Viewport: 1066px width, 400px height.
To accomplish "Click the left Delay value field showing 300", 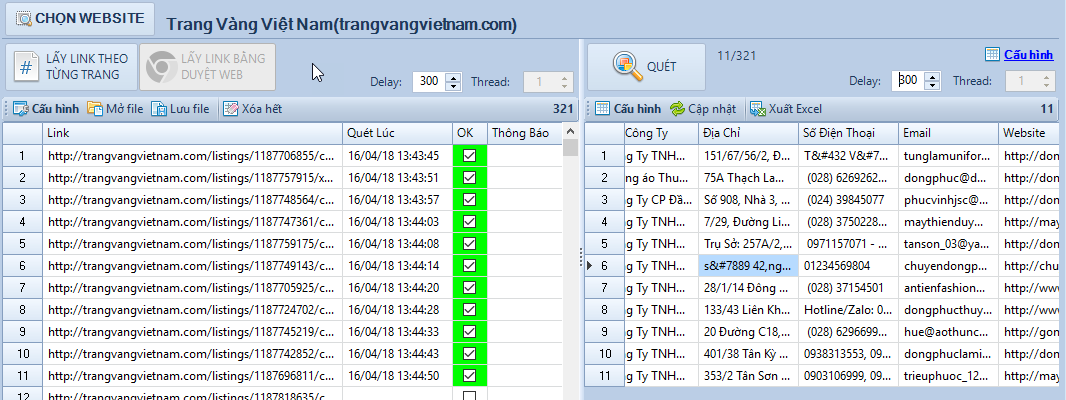I will [429, 82].
